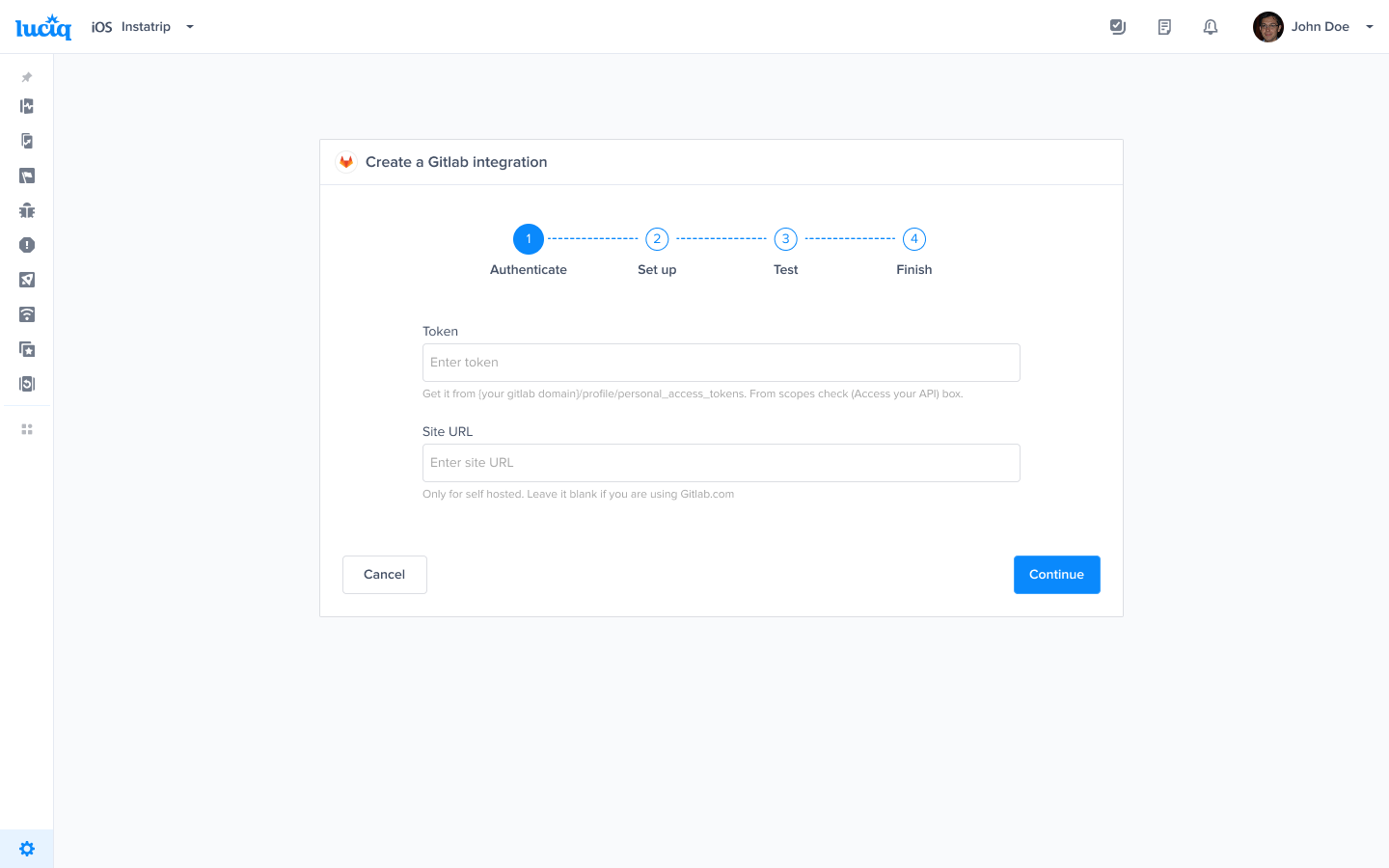Click the iOS platform label

tap(102, 27)
